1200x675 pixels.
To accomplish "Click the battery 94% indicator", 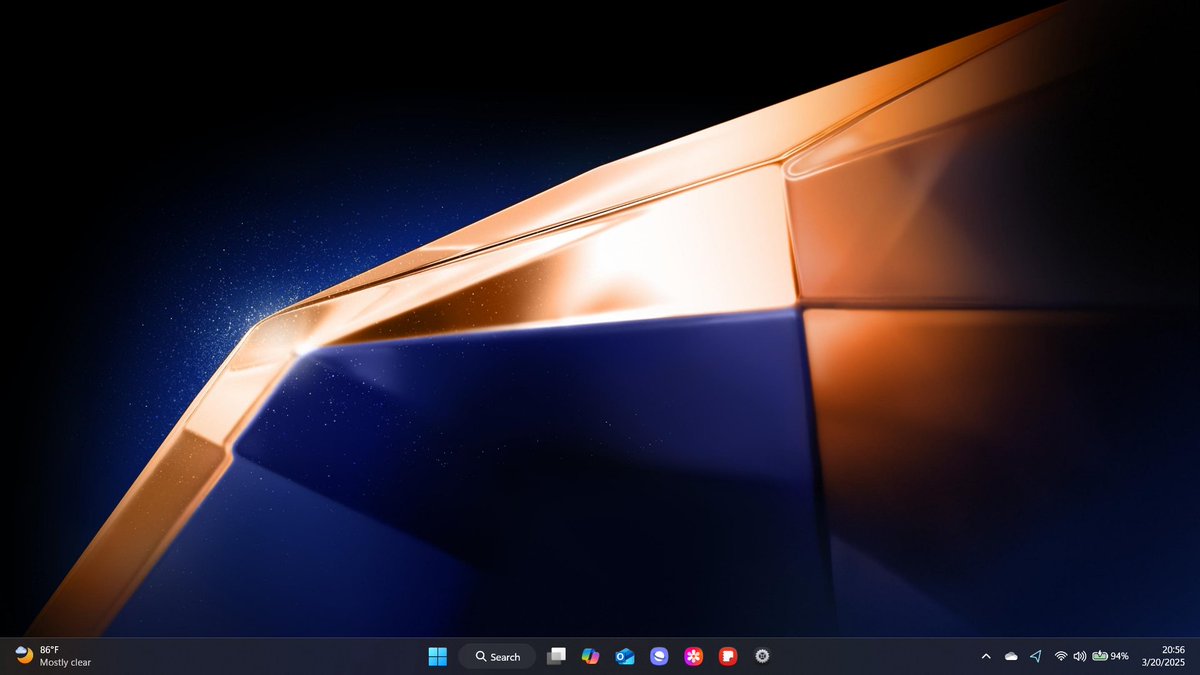I will [x=1110, y=656].
